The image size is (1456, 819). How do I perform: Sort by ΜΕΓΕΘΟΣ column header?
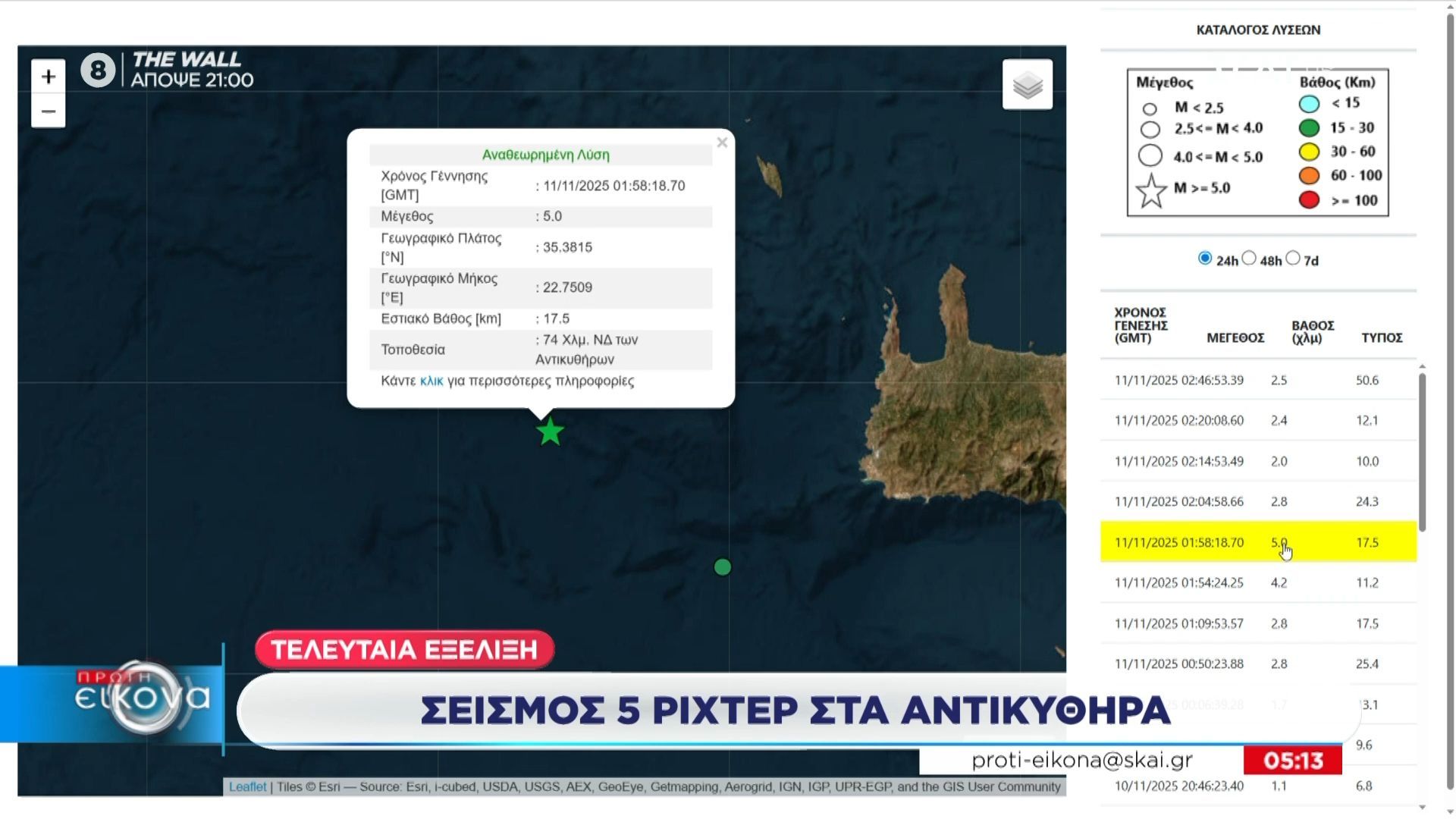click(1235, 337)
